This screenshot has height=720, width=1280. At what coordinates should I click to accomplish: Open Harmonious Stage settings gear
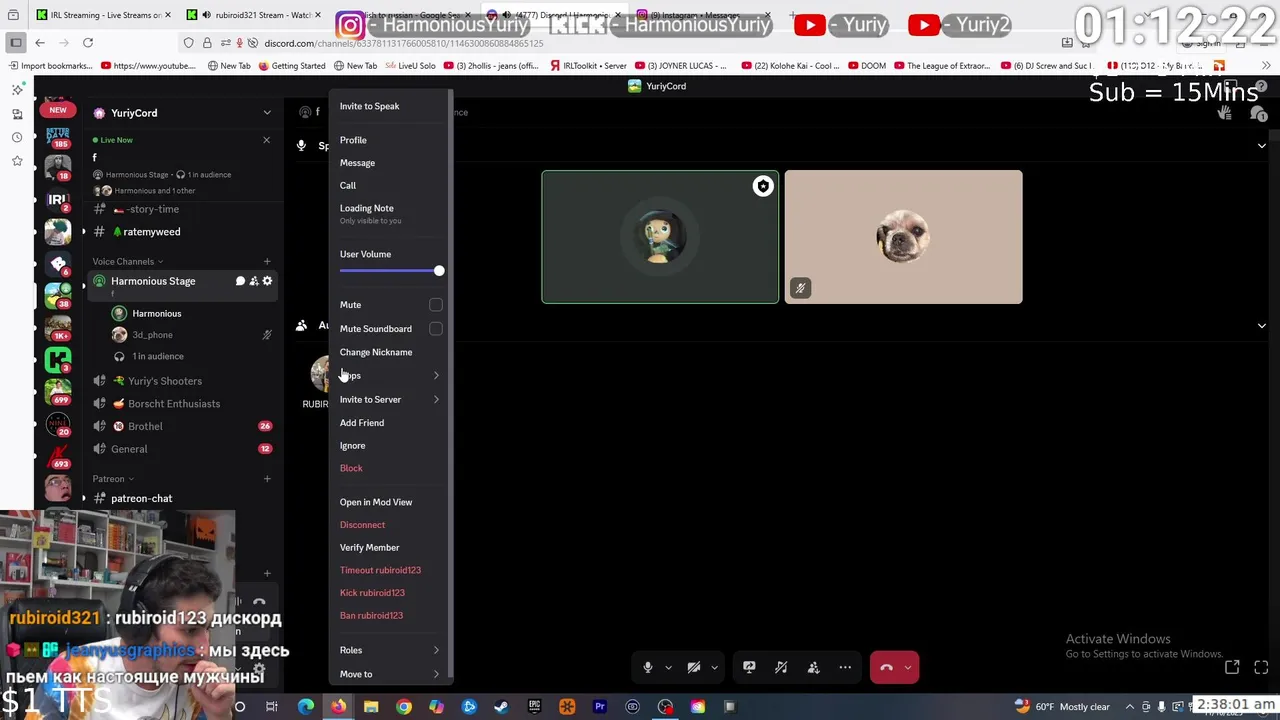coord(267,282)
